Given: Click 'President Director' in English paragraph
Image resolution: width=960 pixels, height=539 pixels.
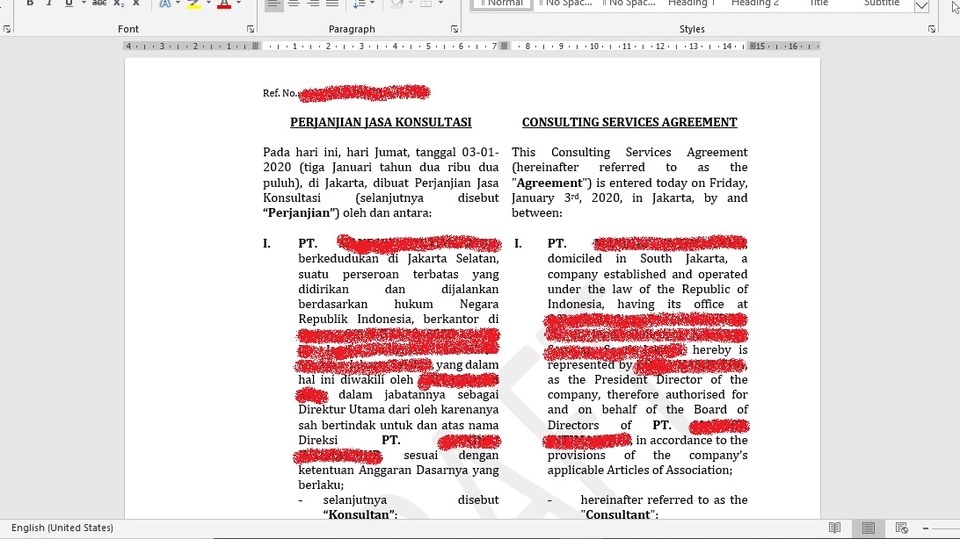Looking at the screenshot, I should pyautogui.click(x=642, y=379).
